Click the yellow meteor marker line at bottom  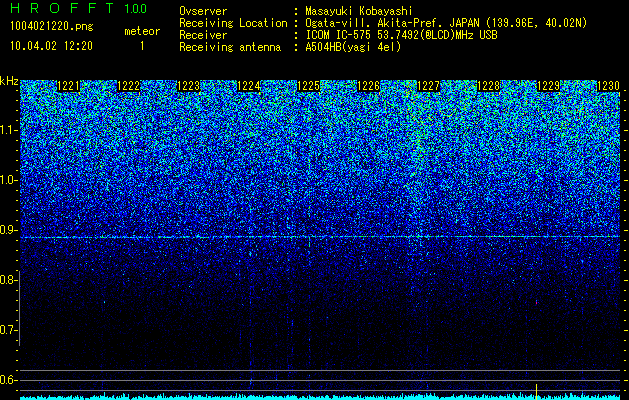pos(536,391)
